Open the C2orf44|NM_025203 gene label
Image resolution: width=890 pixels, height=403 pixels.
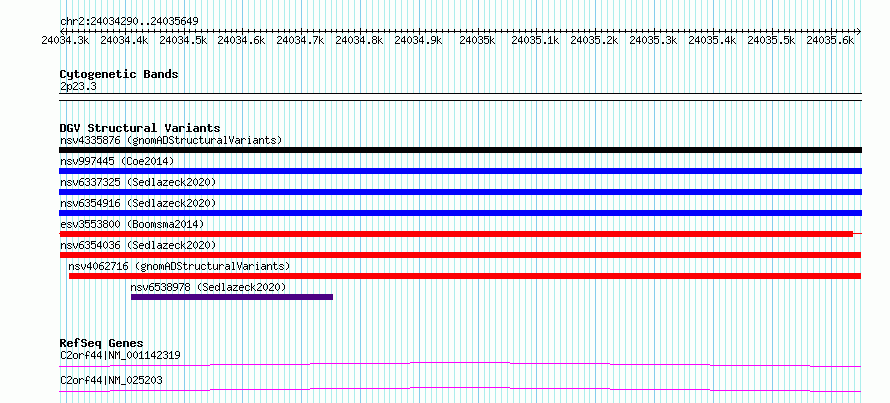[x=111, y=380]
